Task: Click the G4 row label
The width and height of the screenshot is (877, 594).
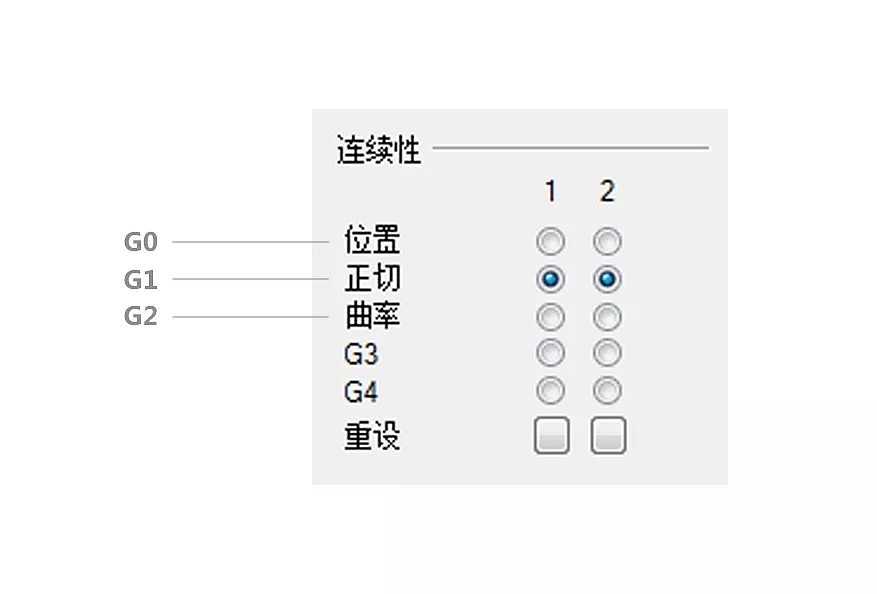Action: (361, 391)
